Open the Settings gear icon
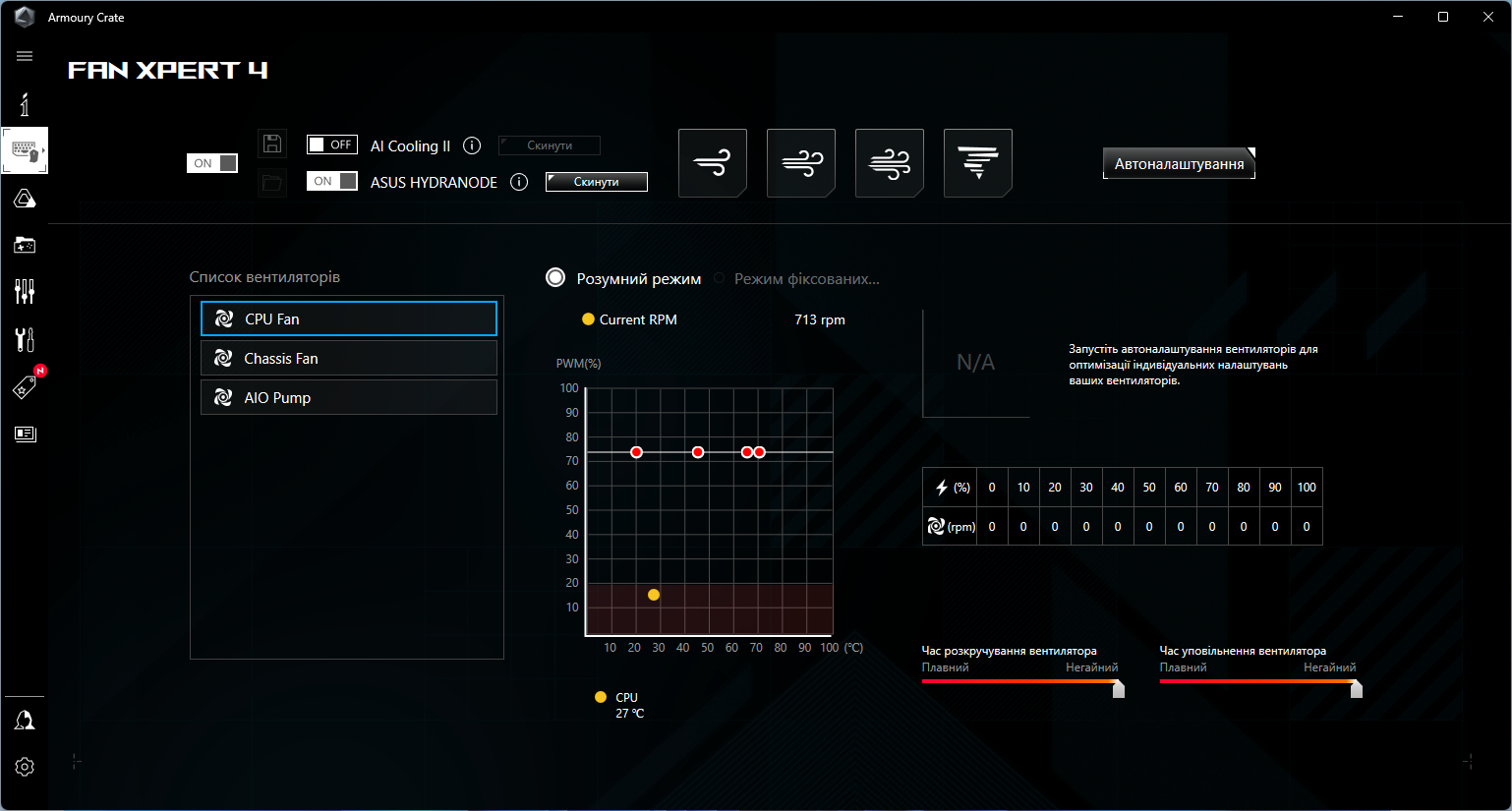 click(x=25, y=767)
